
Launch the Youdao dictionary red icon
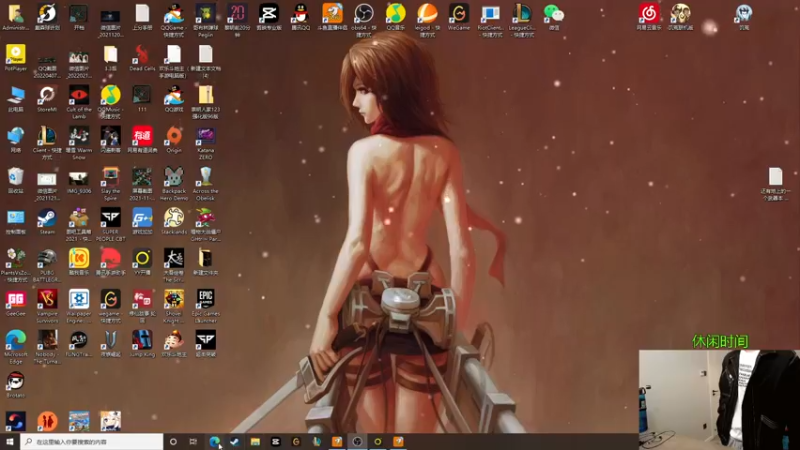coord(142,140)
